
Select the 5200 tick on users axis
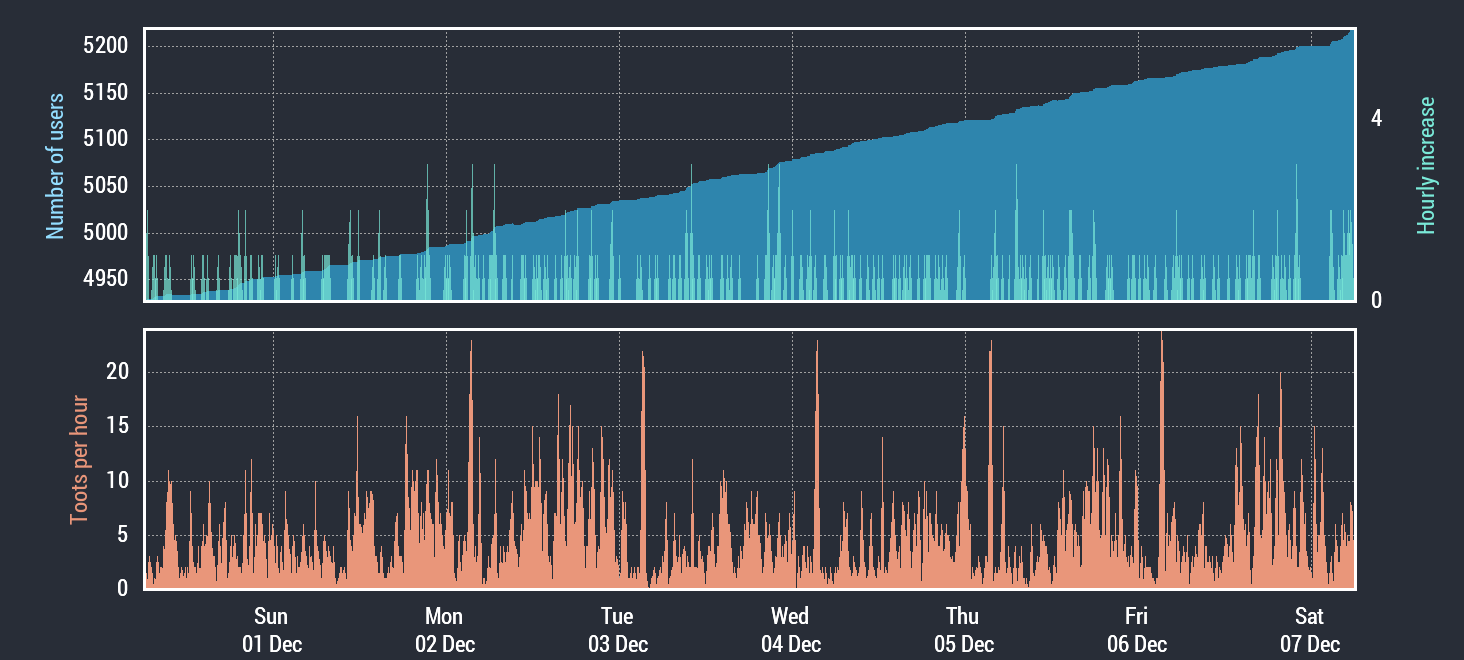click(107, 46)
